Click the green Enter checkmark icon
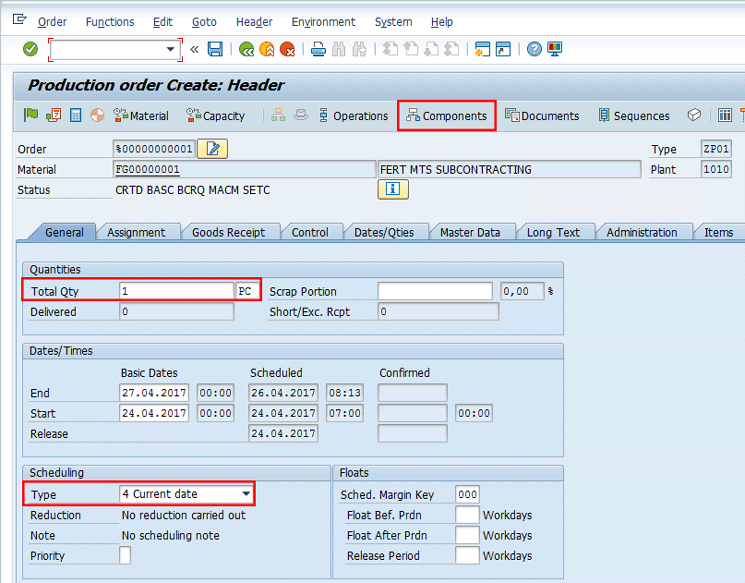 tap(30, 49)
